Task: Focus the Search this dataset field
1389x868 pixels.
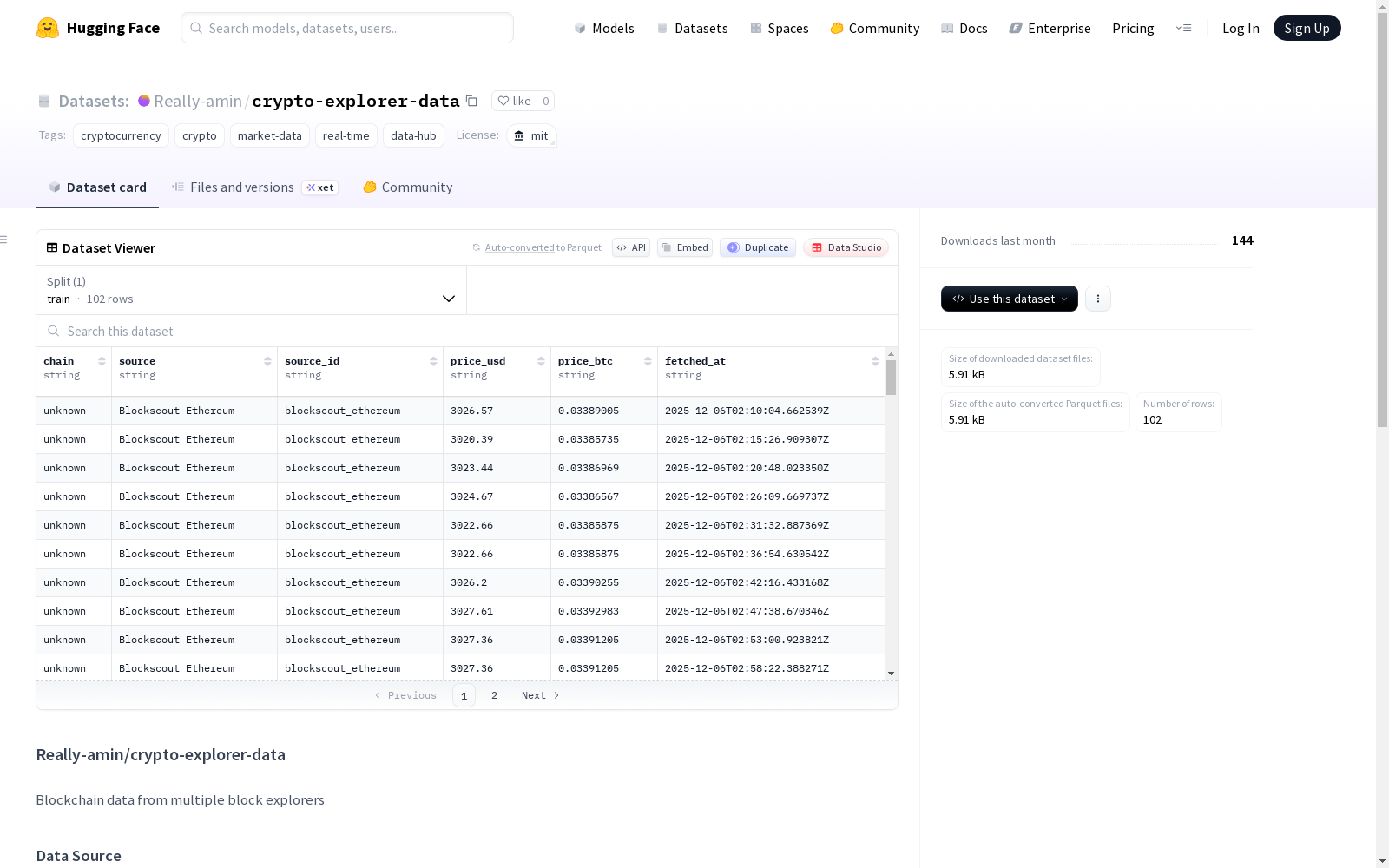Action: pyautogui.click(x=467, y=331)
